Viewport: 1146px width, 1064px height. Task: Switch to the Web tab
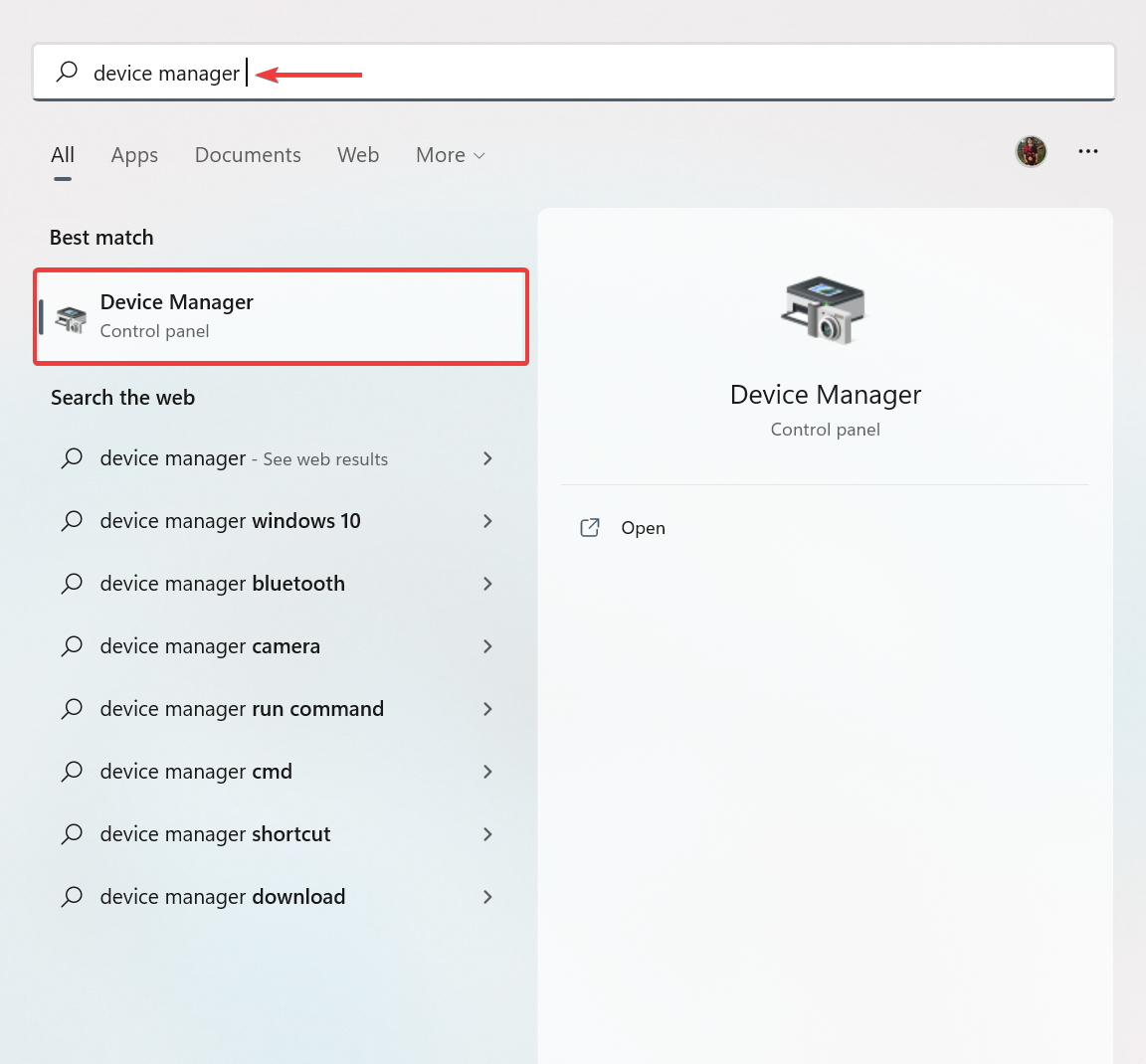pyautogui.click(x=358, y=155)
